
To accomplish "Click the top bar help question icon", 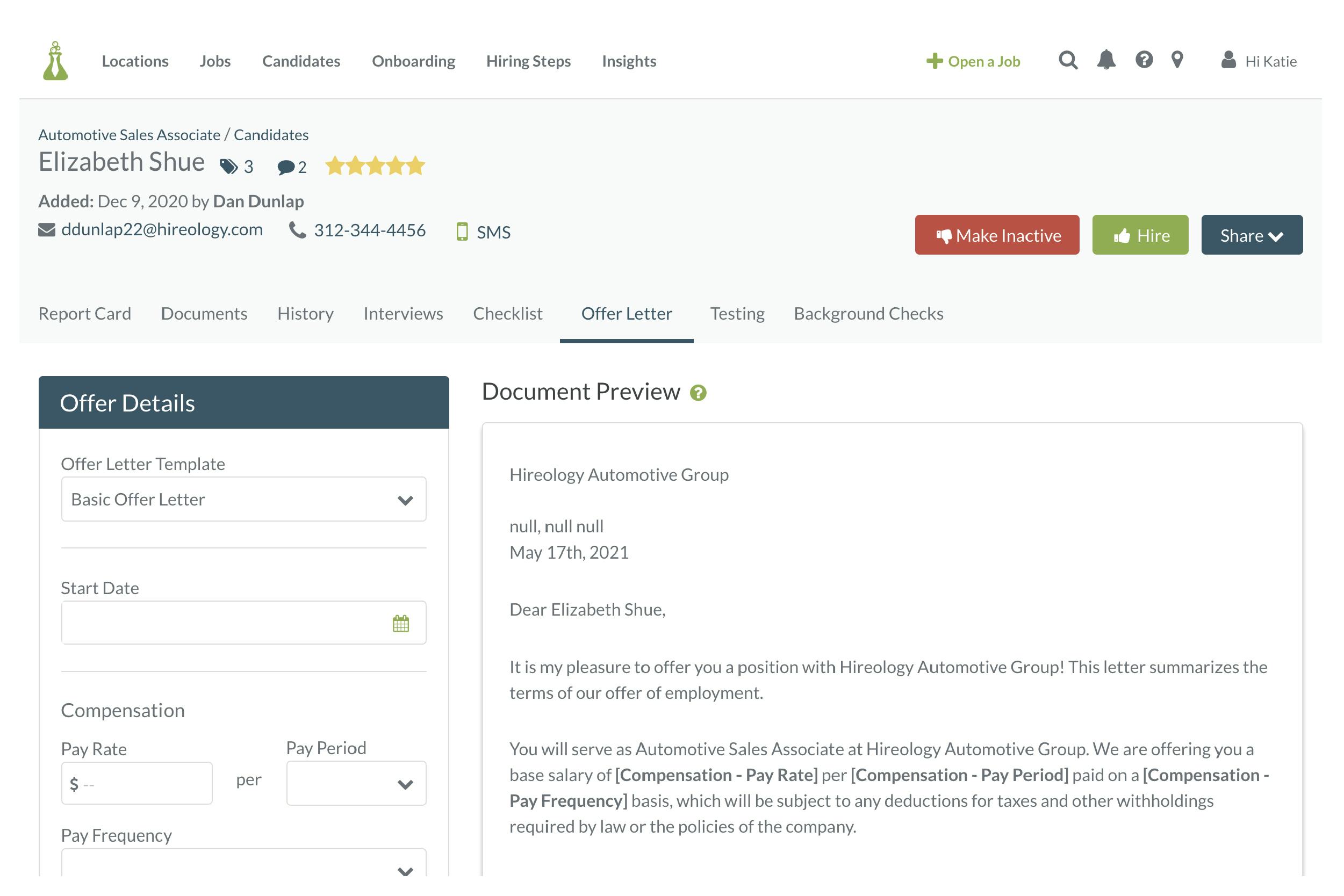I will point(1144,60).
